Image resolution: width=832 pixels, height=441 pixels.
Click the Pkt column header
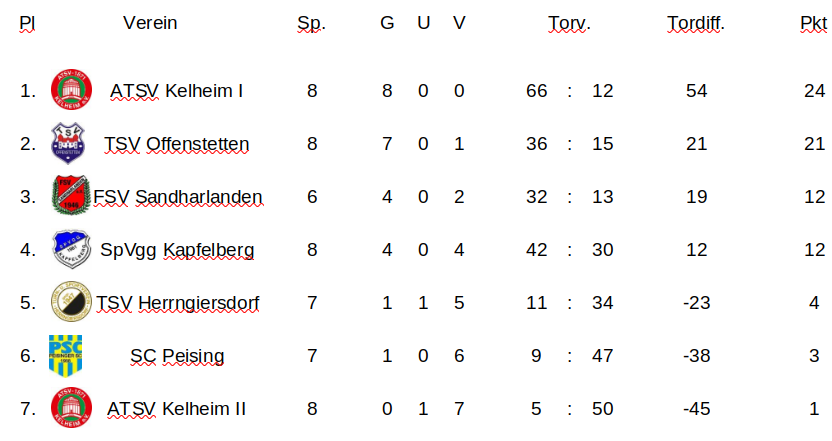[814, 23]
